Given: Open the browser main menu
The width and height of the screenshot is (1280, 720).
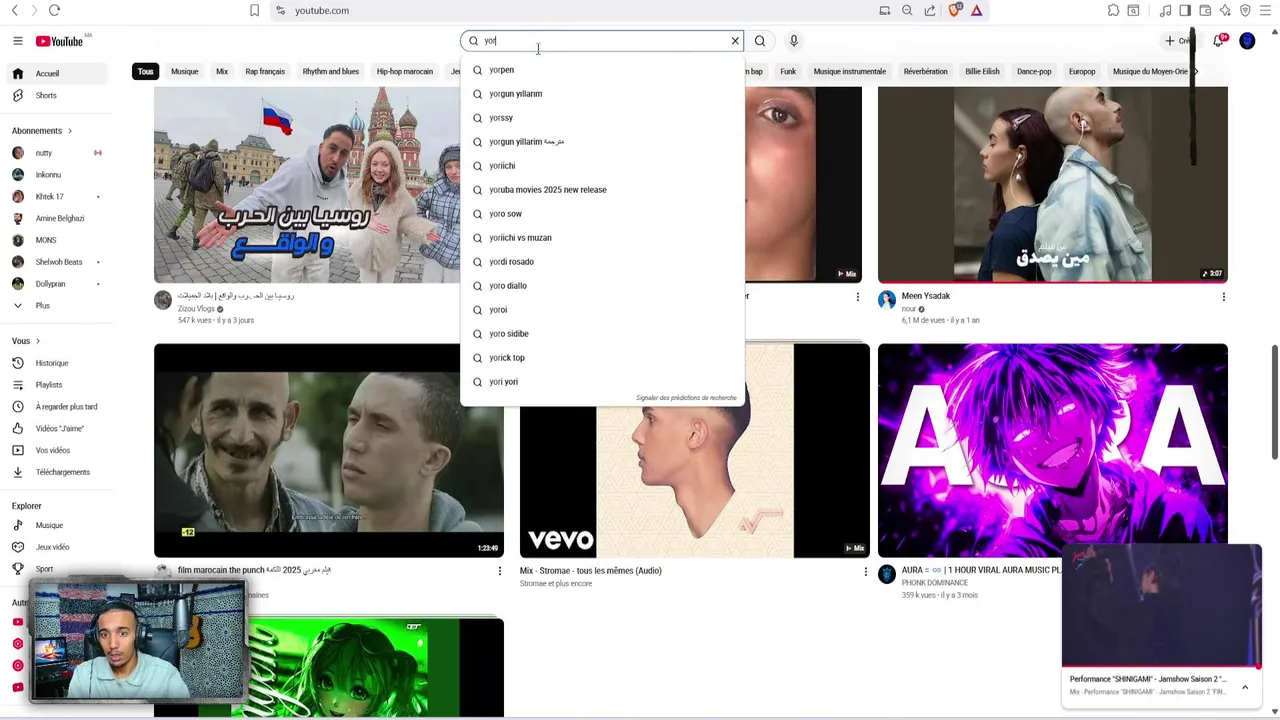Looking at the screenshot, I should point(1265,10).
